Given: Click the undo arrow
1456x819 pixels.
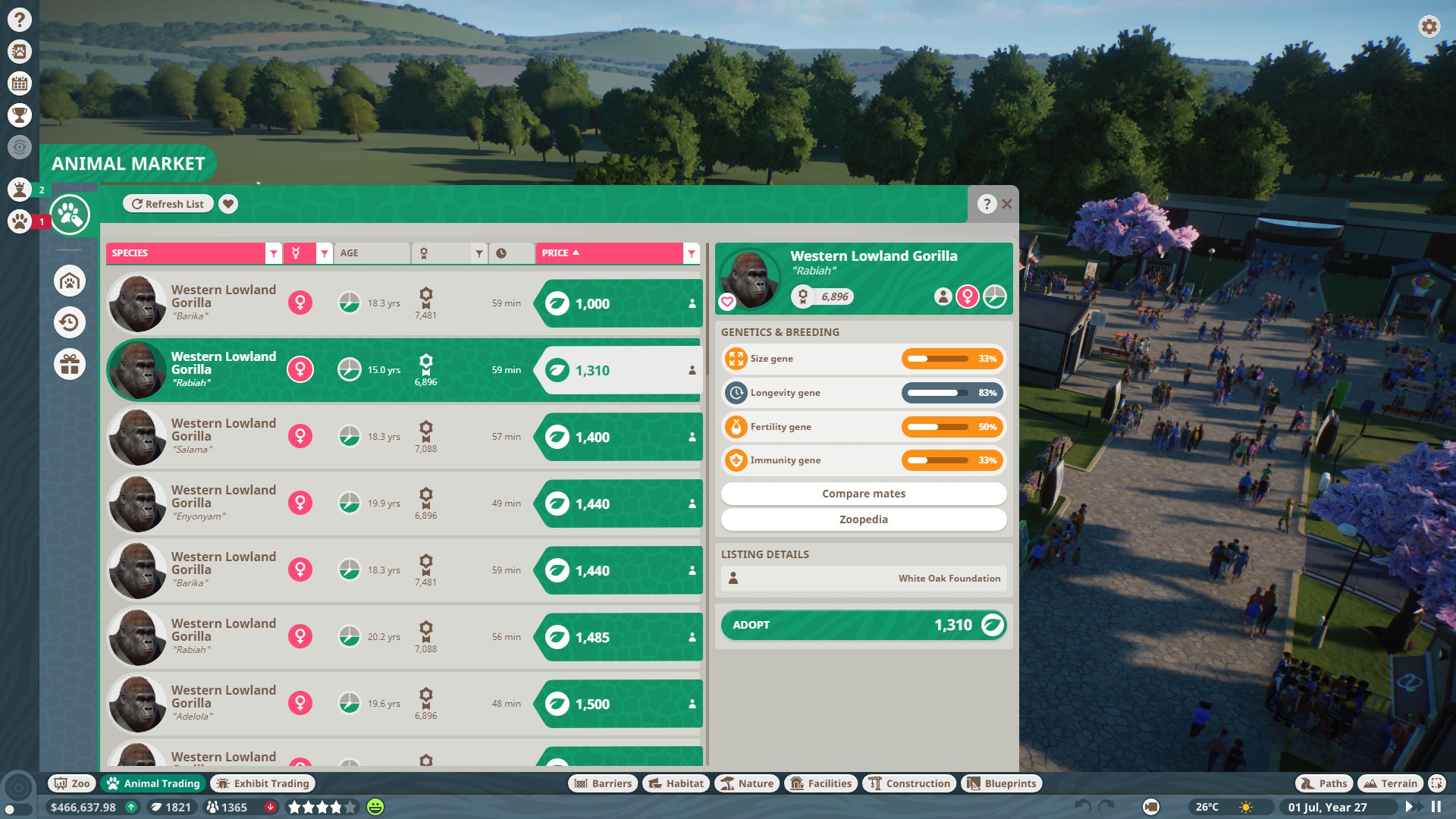Looking at the screenshot, I should coord(1083,807).
